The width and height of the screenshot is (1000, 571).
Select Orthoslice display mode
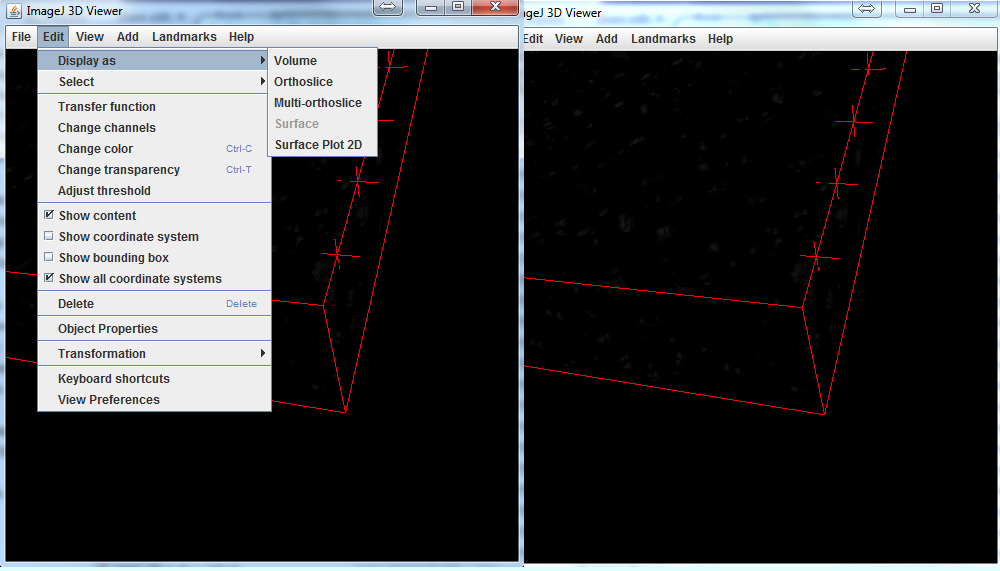pos(303,82)
